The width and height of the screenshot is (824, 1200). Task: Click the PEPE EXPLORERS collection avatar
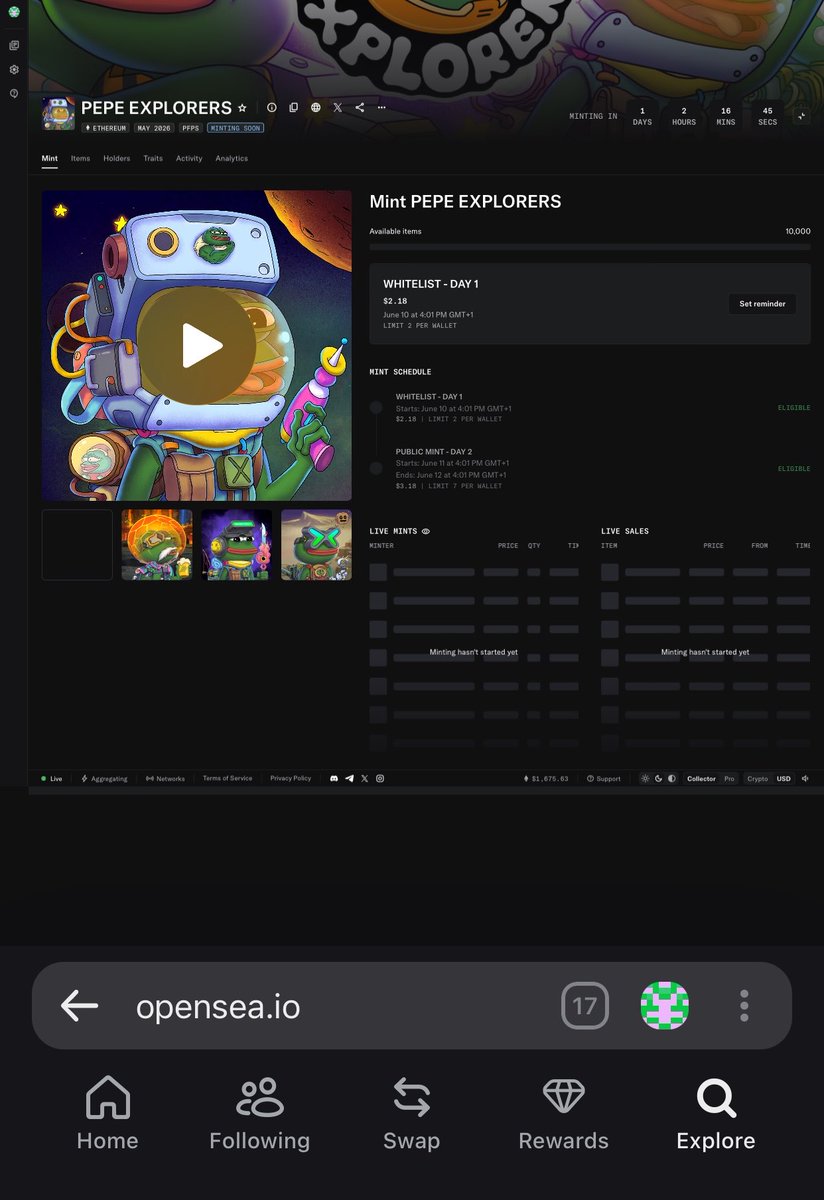click(x=58, y=114)
